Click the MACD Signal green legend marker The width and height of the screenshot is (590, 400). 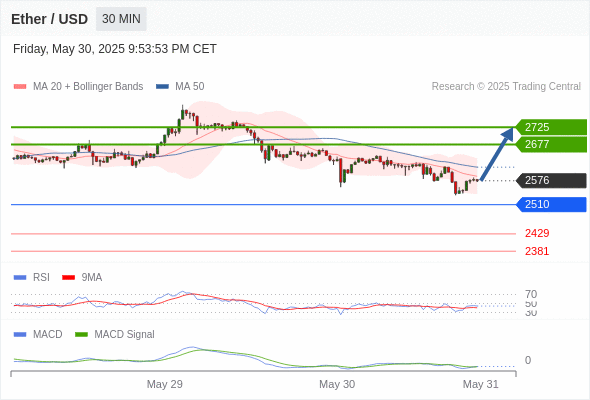click(81, 335)
